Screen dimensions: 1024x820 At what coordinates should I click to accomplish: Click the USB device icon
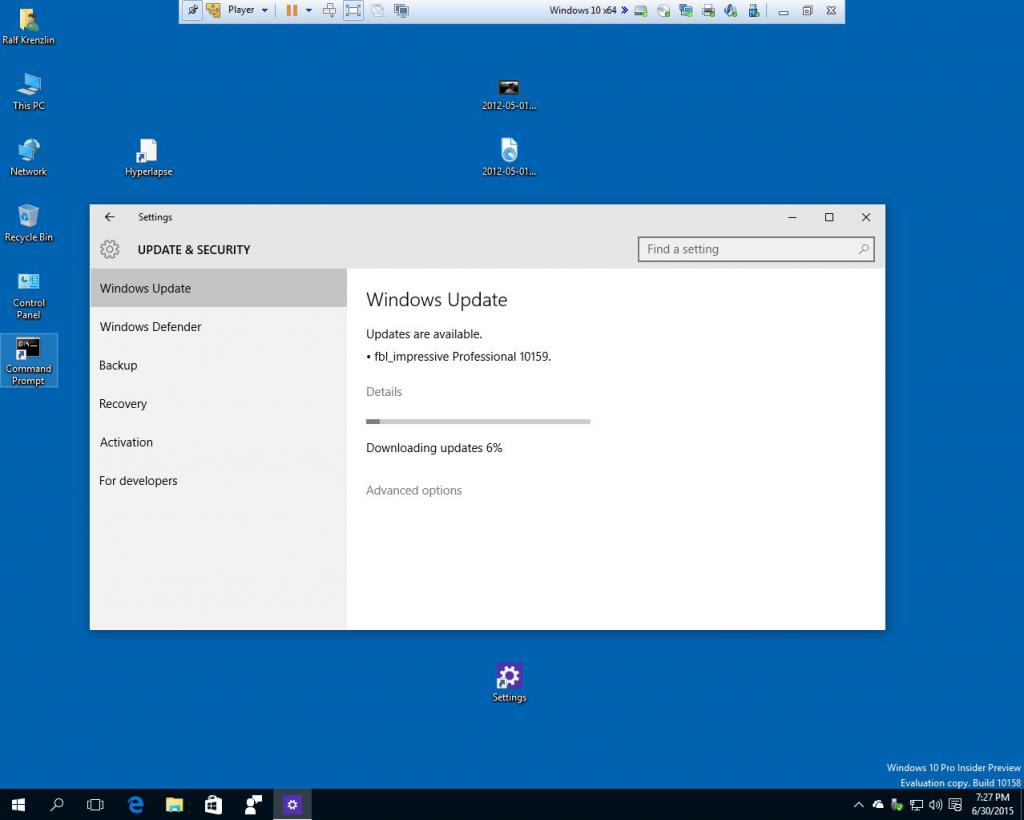point(753,11)
